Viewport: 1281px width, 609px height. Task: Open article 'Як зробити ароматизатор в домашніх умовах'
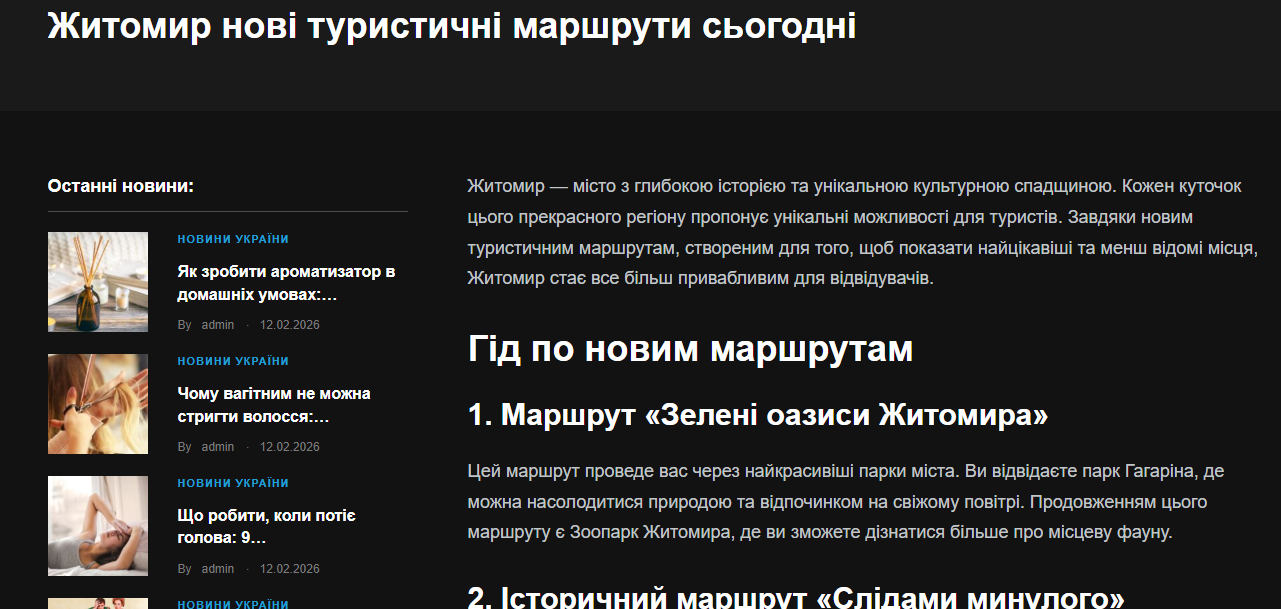[287, 284]
